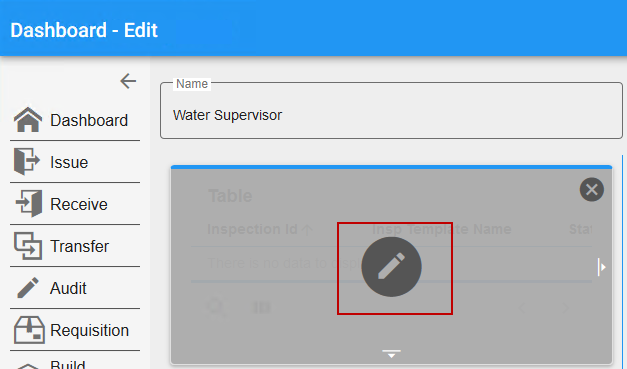Open the Requisition box icon

point(29,330)
